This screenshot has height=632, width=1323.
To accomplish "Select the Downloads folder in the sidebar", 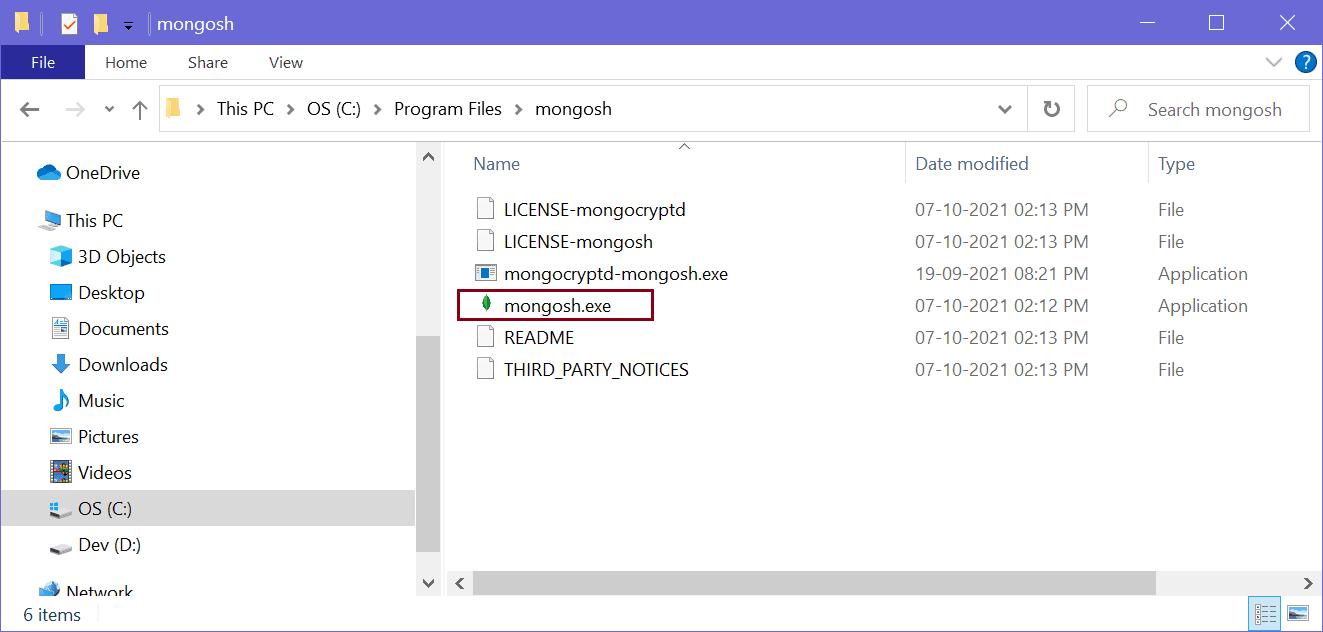I will click(x=122, y=364).
